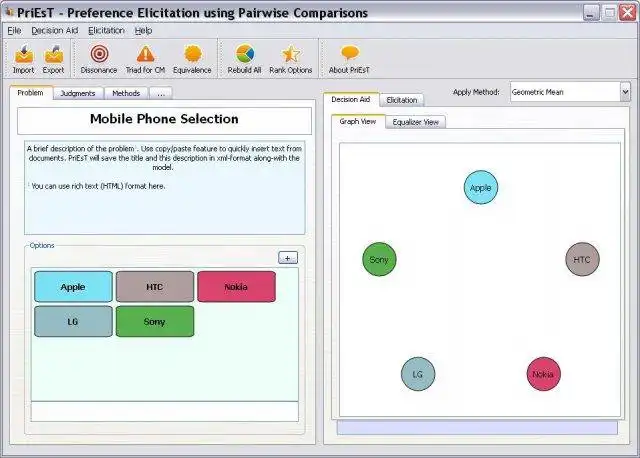Viewport: 640px width, 458px height.
Task: Expand the Apply Method dropdown arrow
Action: 625,92
